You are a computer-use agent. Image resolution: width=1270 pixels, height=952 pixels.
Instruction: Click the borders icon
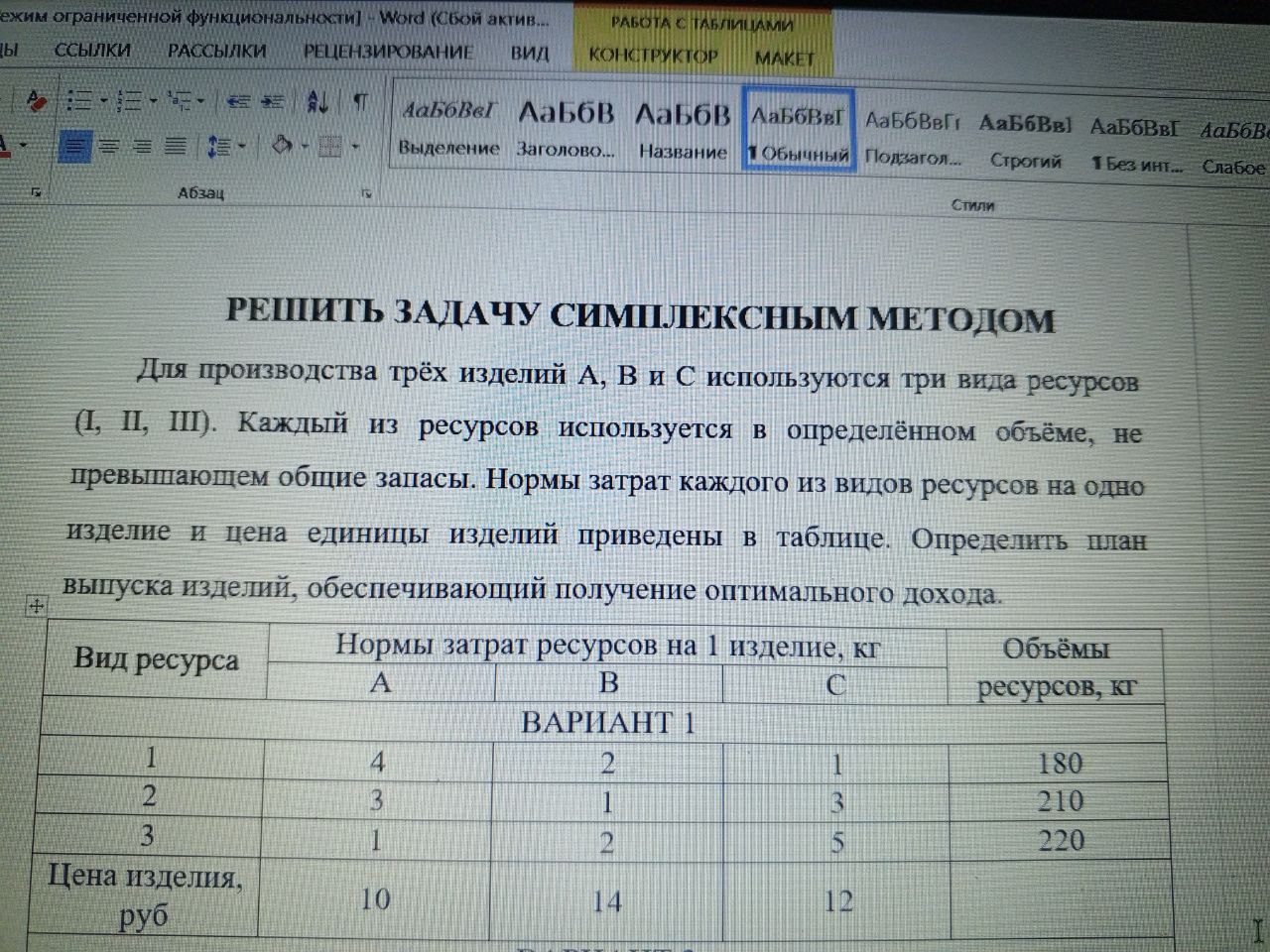click(330, 148)
